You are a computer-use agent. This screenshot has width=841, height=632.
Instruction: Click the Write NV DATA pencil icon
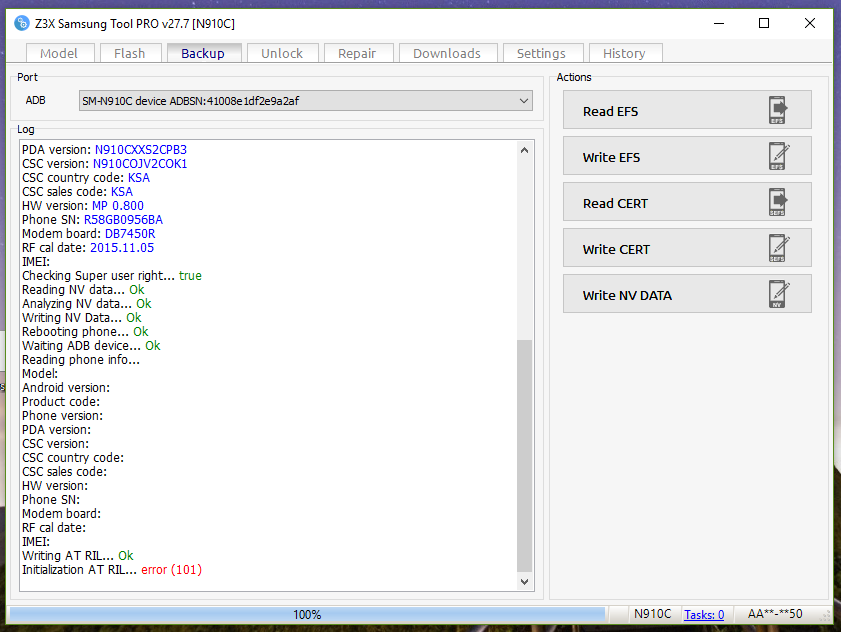779,295
